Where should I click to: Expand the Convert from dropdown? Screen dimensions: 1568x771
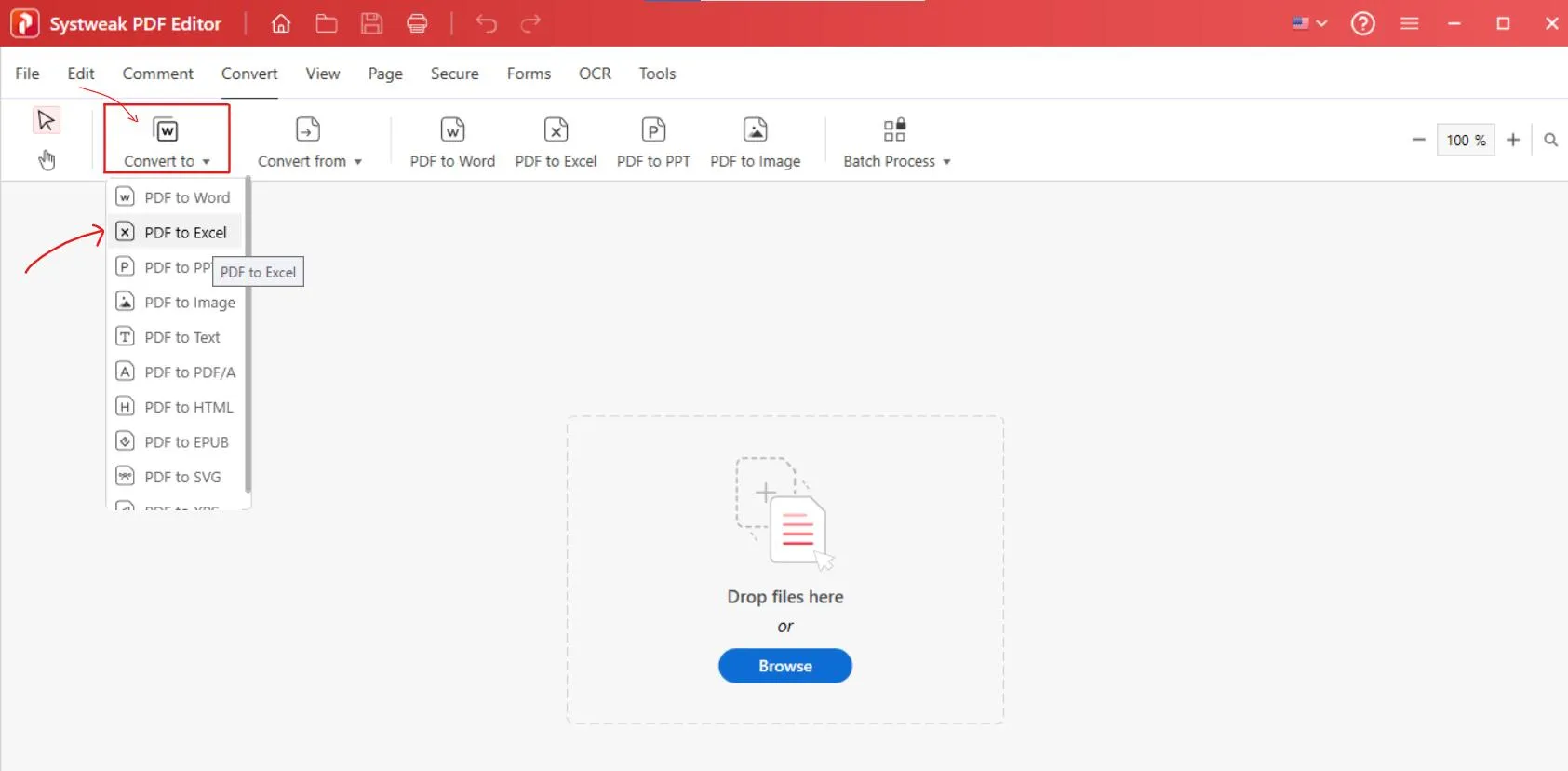tap(309, 142)
